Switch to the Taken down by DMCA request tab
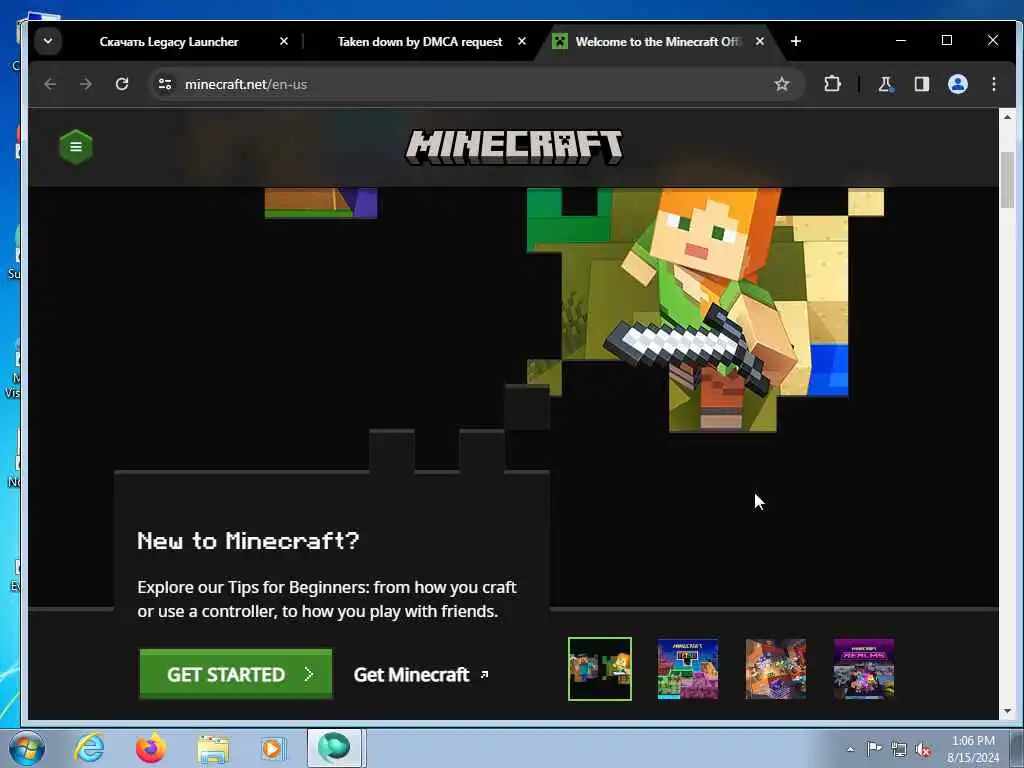Viewport: 1024px width, 768px height. point(420,42)
